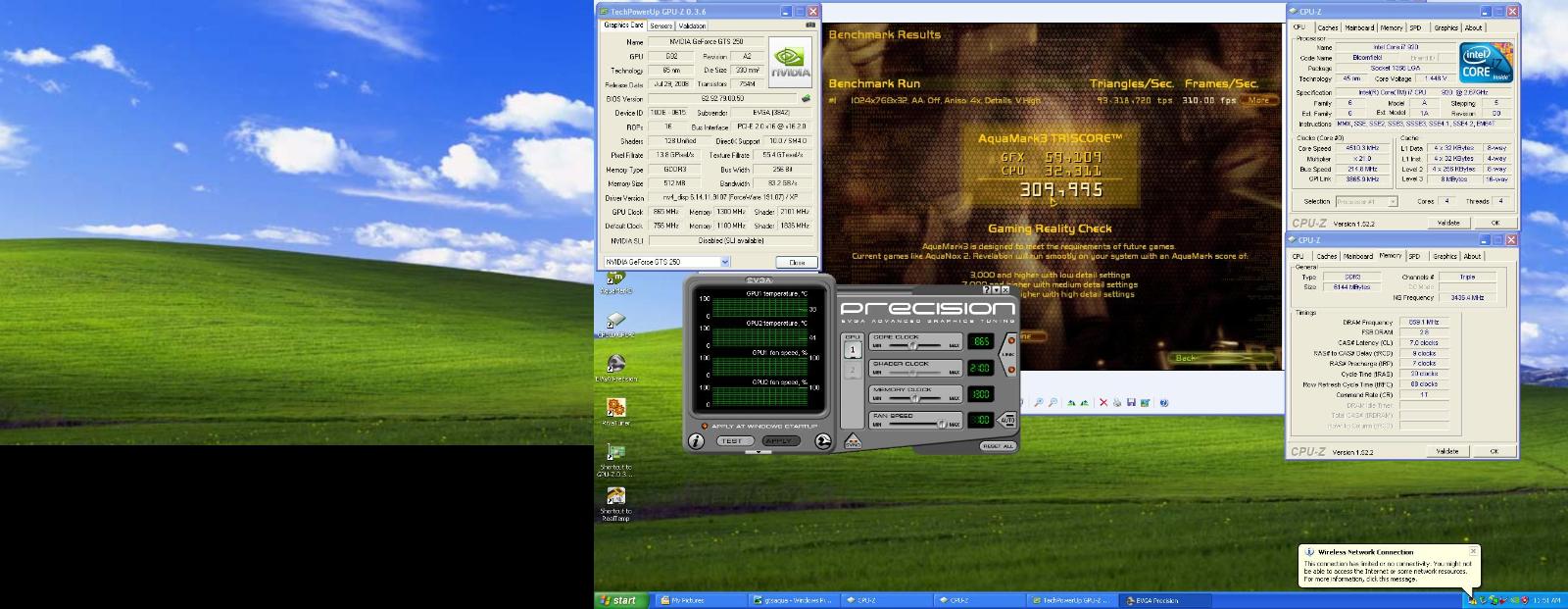Click the Intel Core i7 logo in CPU-Z
Image resolution: width=1568 pixels, height=609 pixels.
pyautogui.click(x=1485, y=61)
